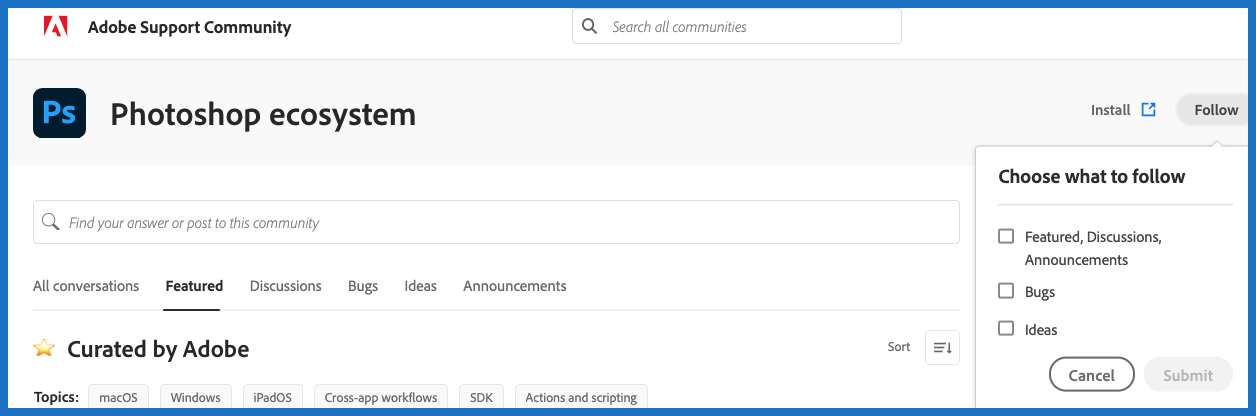The image size is (1256, 416).
Task: Click the external link icon beside Install
Action: point(1149,110)
